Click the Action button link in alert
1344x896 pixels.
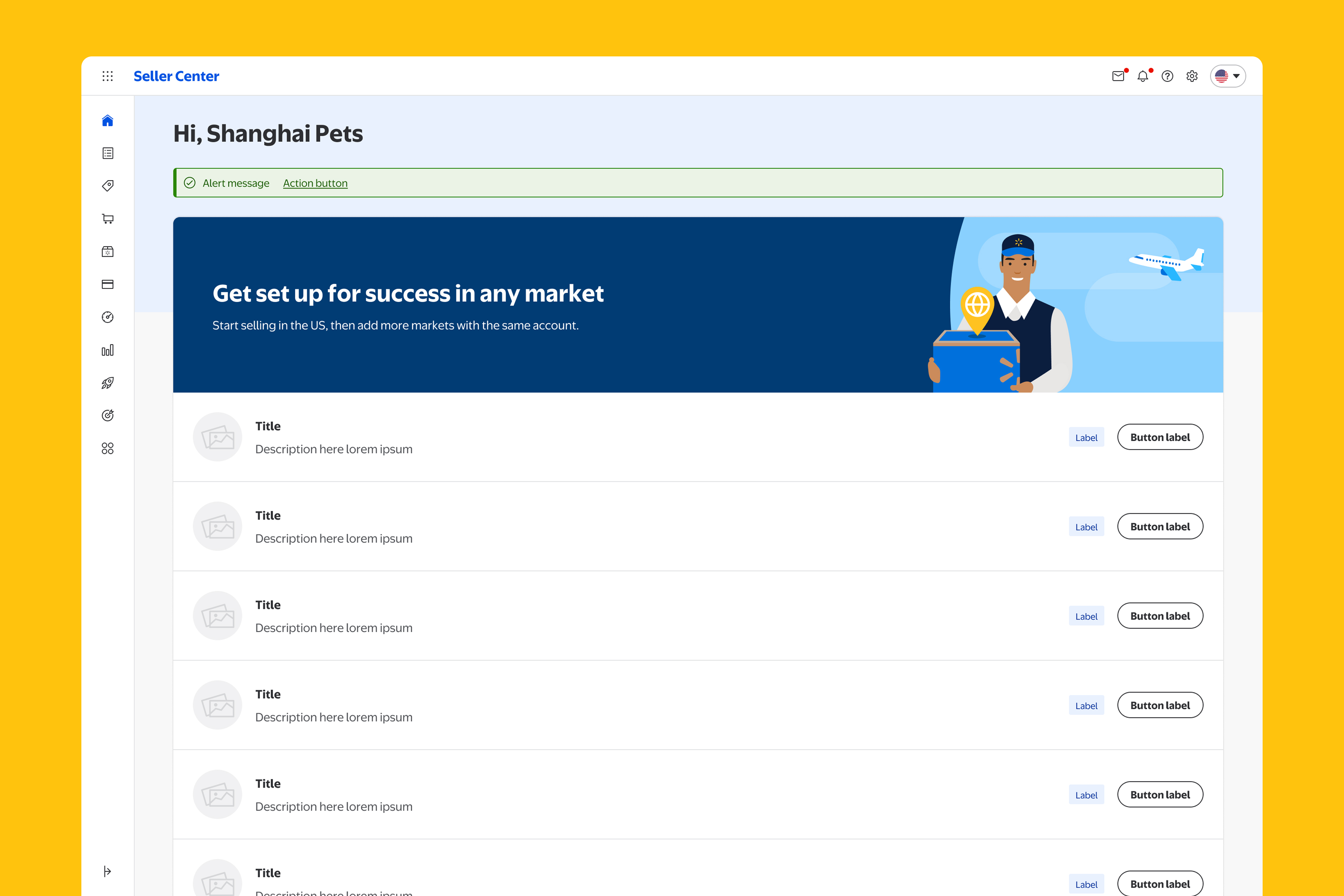[x=315, y=183]
